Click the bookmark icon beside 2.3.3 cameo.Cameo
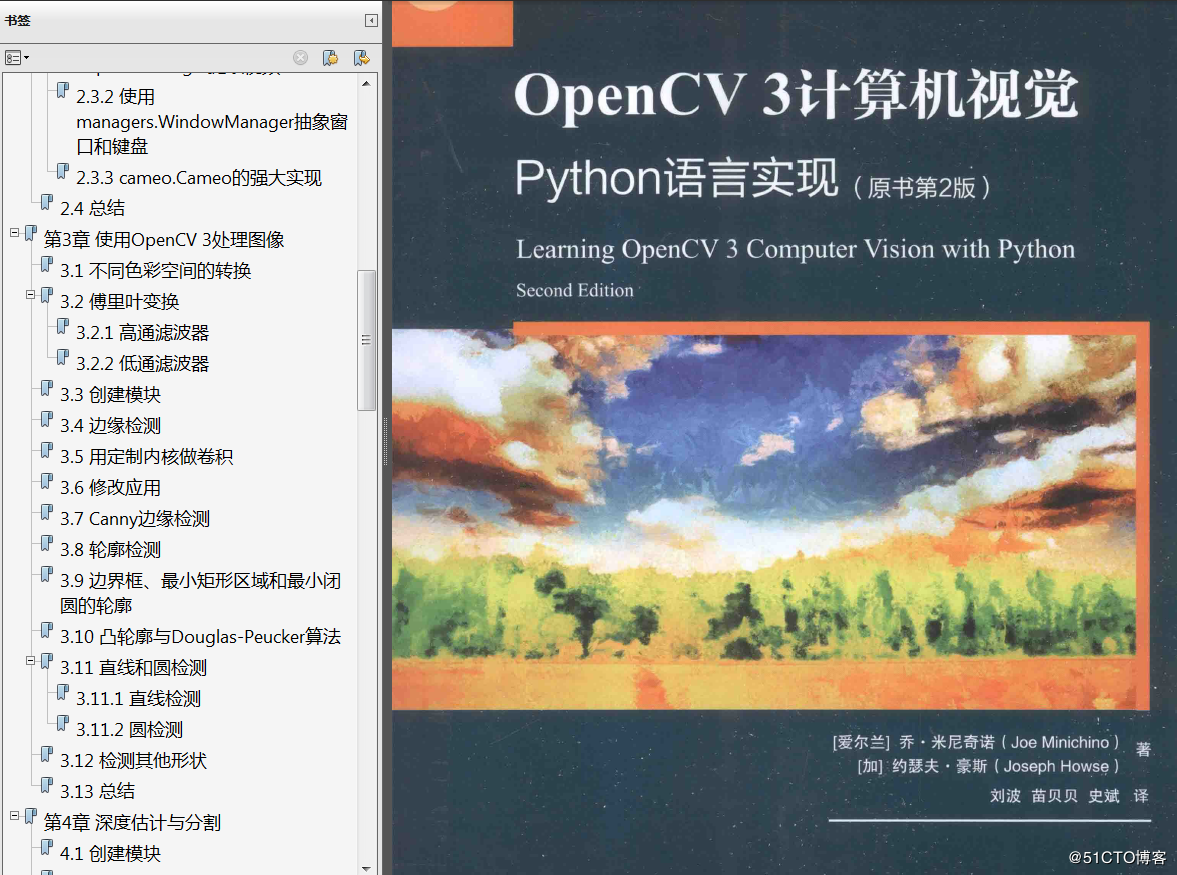The height and width of the screenshot is (875, 1177). click(63, 172)
